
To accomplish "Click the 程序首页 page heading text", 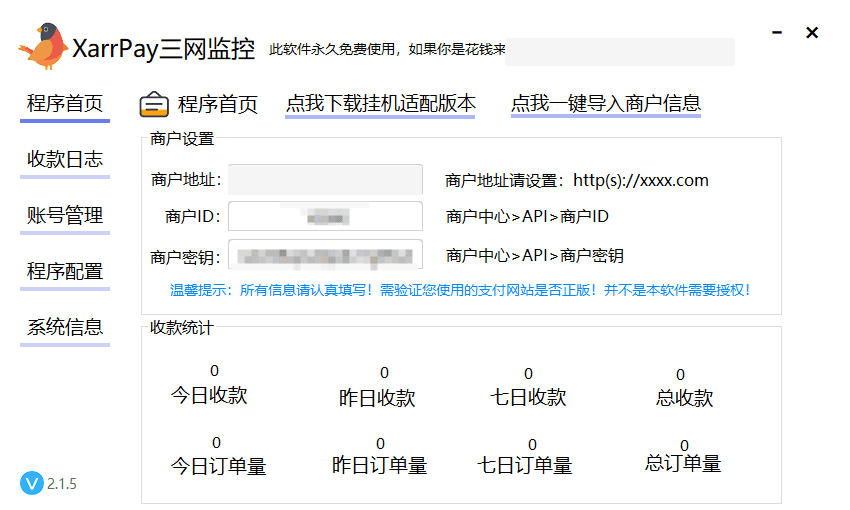I will tap(218, 104).
